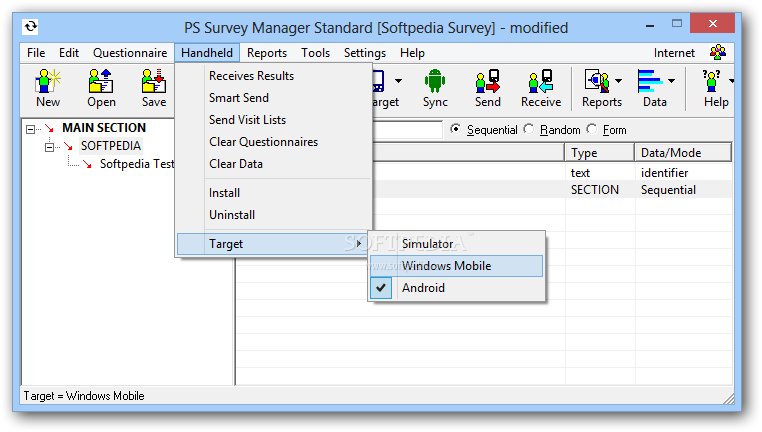This screenshot has width=762, height=432.
Task: Click the 'text' cell in Type column
Action: tap(580, 173)
